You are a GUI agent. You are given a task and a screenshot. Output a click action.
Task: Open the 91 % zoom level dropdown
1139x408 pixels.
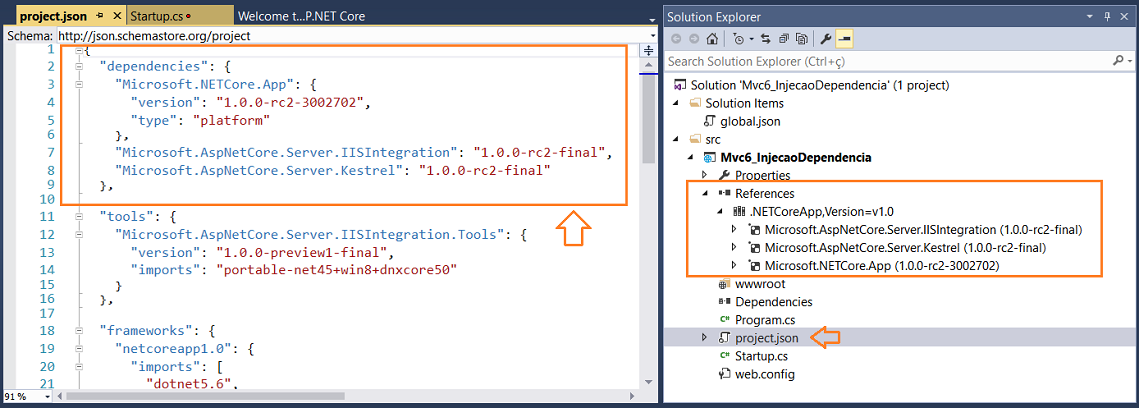pos(48,397)
